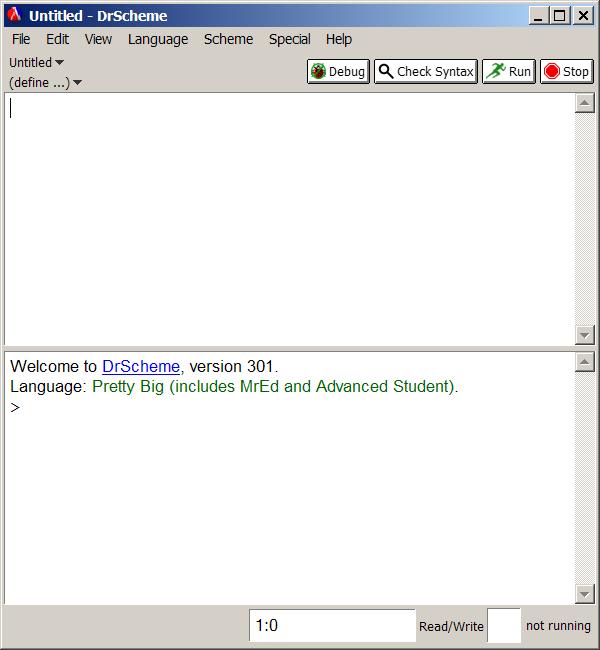The image size is (600, 650).
Task: Expand the Untitled file dropdown
Action: click(x=36, y=63)
